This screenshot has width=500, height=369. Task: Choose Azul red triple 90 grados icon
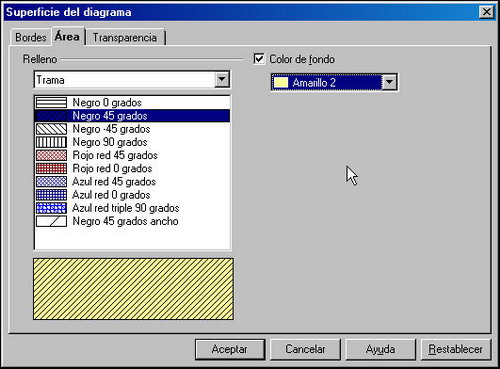point(51,208)
